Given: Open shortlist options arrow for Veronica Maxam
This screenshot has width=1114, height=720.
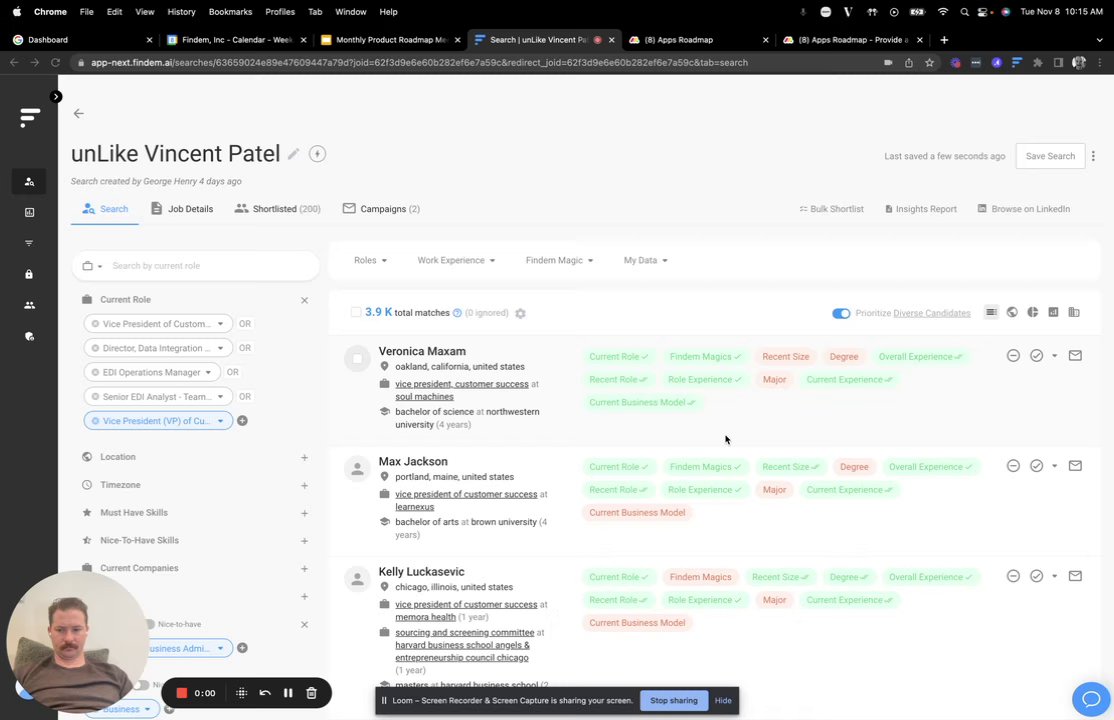Looking at the screenshot, I should [x=1054, y=355].
